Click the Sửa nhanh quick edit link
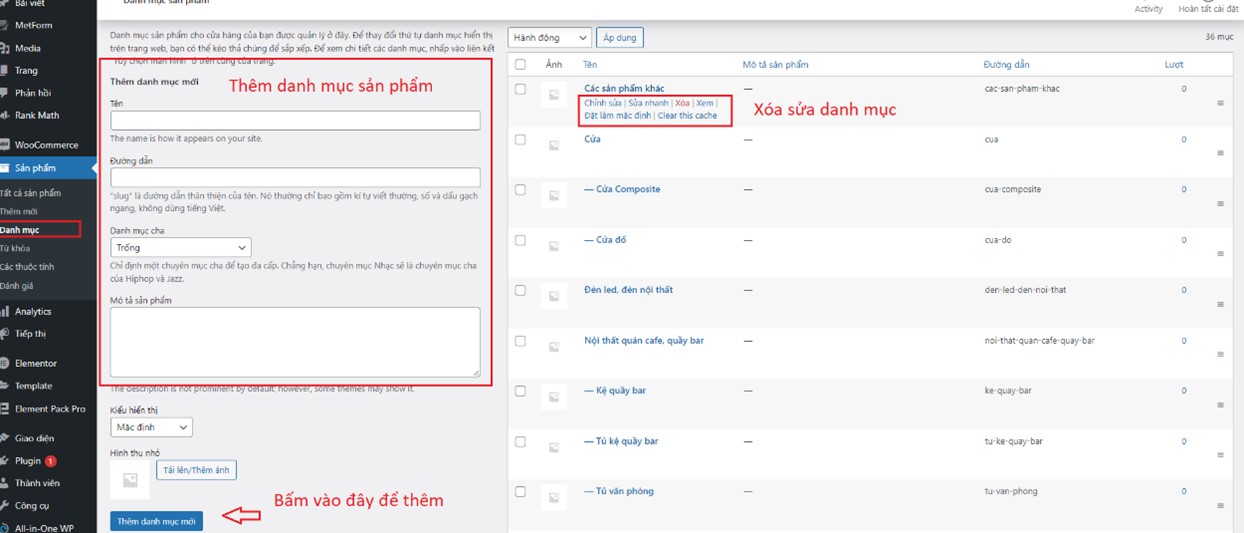Image resolution: width=1244 pixels, height=533 pixels. point(648,103)
